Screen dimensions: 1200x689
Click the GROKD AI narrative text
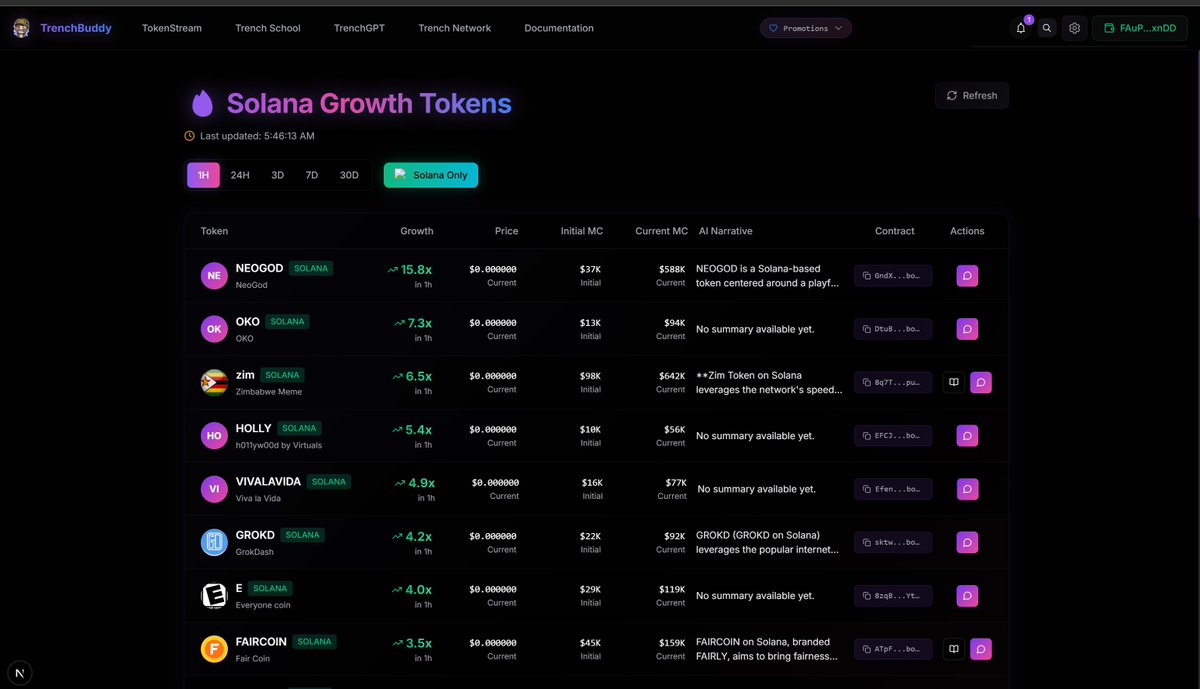[769, 542]
